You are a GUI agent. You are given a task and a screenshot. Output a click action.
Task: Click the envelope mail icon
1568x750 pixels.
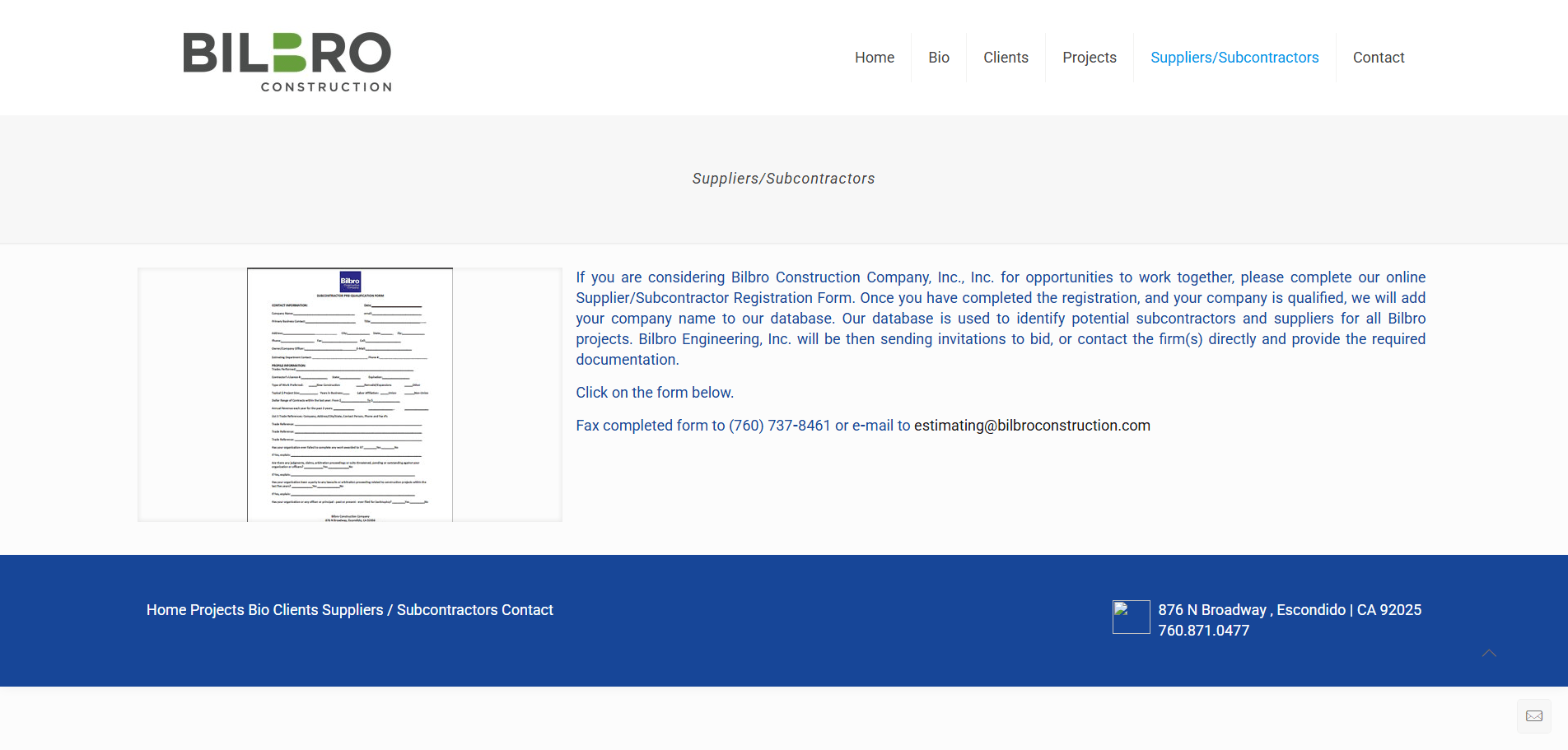click(x=1533, y=716)
